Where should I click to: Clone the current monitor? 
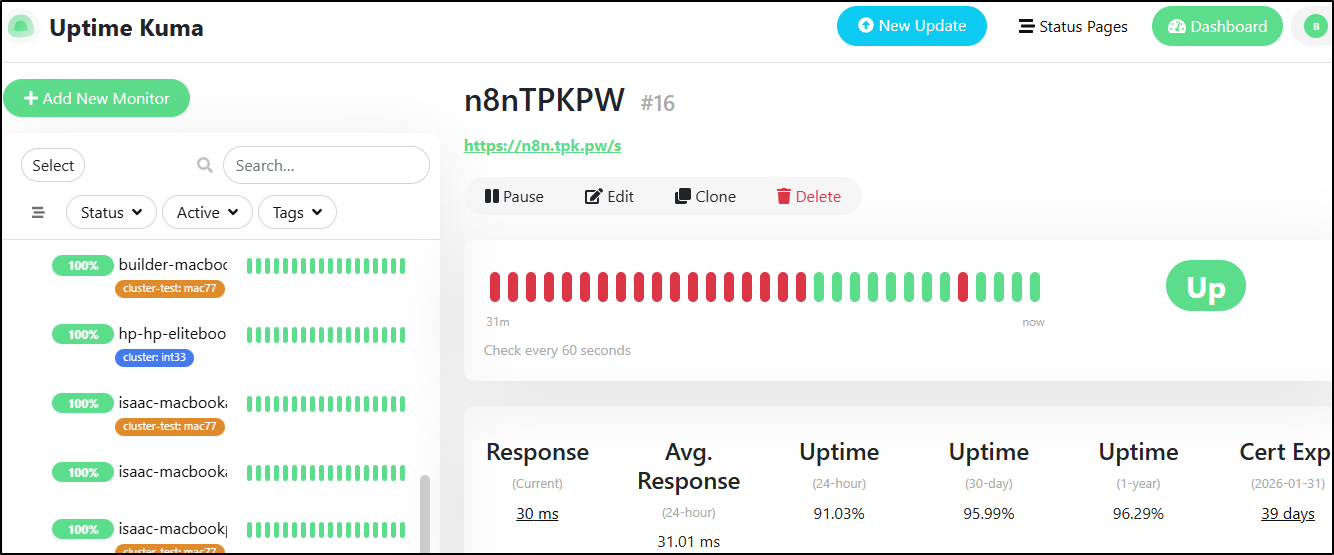point(705,197)
